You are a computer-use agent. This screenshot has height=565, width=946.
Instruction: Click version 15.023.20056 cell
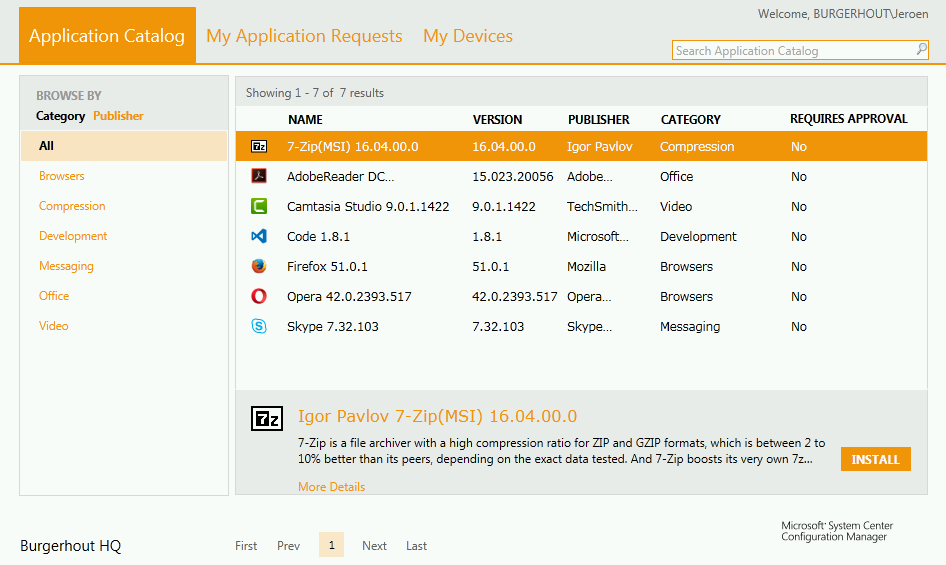pos(513,176)
